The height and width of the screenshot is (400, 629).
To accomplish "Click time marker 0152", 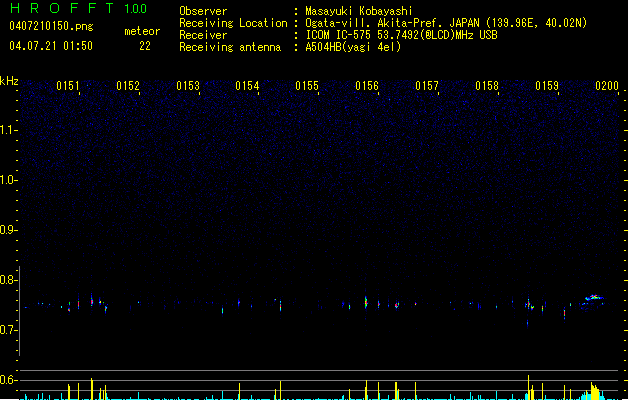I will (128, 86).
